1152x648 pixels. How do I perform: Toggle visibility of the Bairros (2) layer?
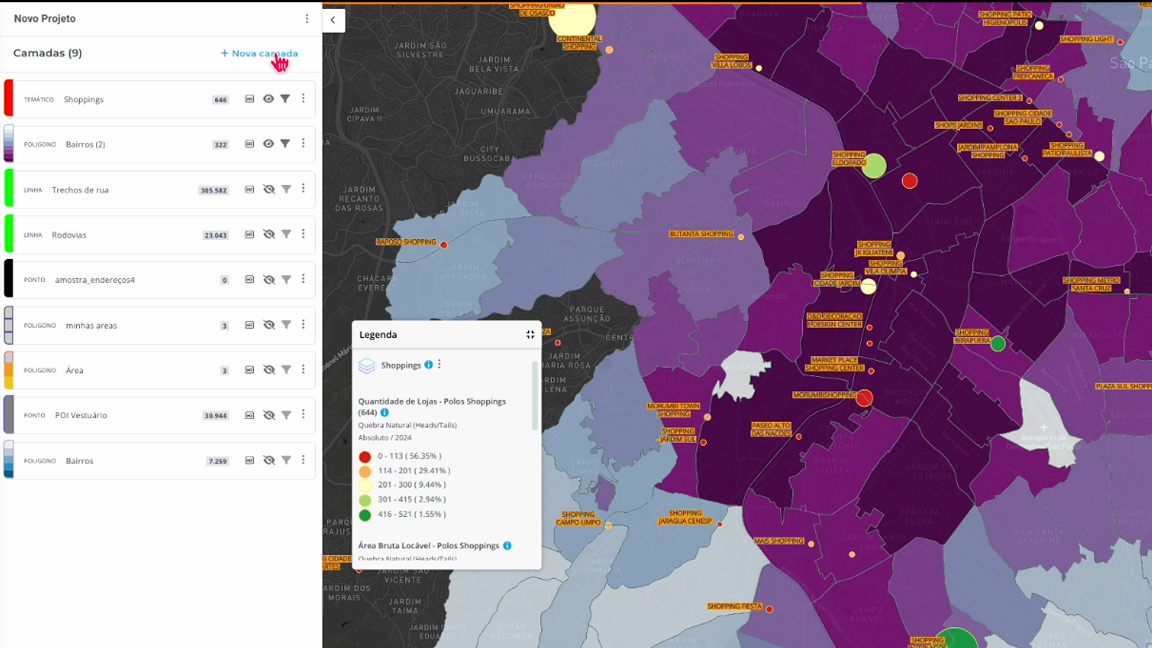point(268,144)
